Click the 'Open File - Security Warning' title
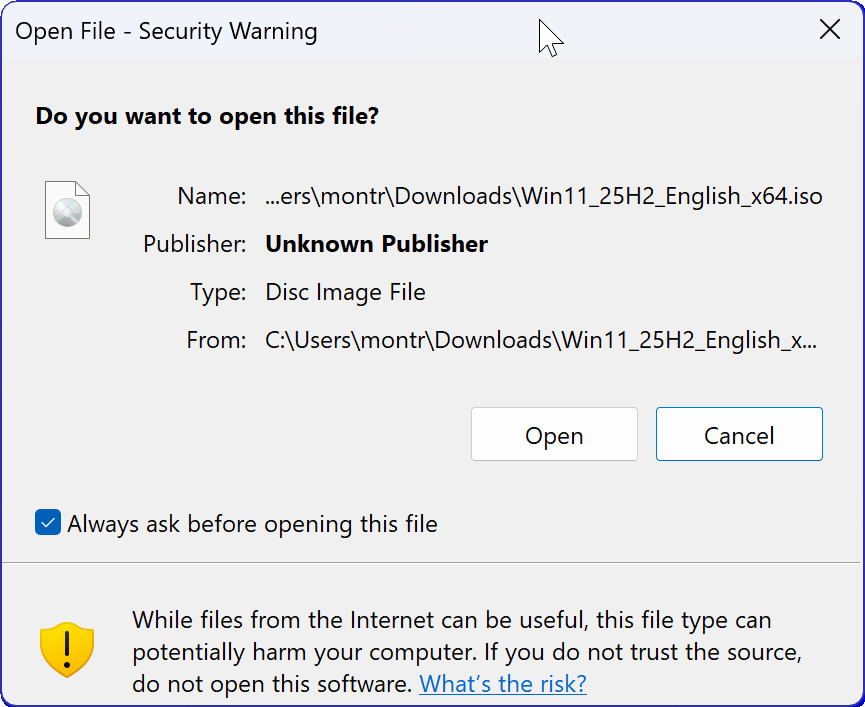Image resolution: width=865 pixels, height=707 pixels. click(166, 31)
